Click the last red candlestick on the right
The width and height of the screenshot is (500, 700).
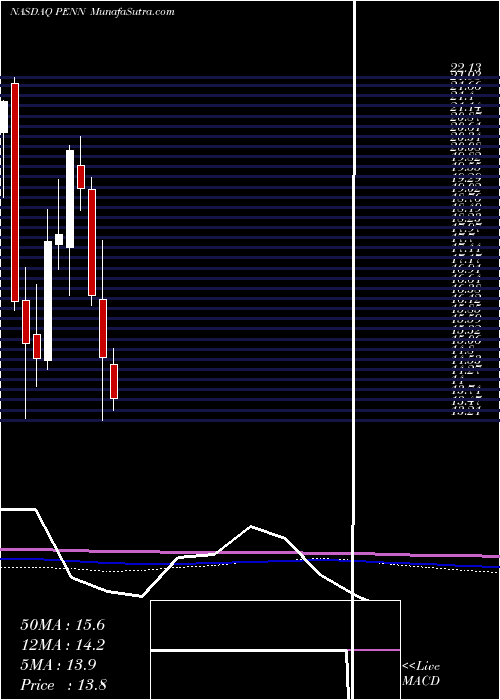coord(114,381)
